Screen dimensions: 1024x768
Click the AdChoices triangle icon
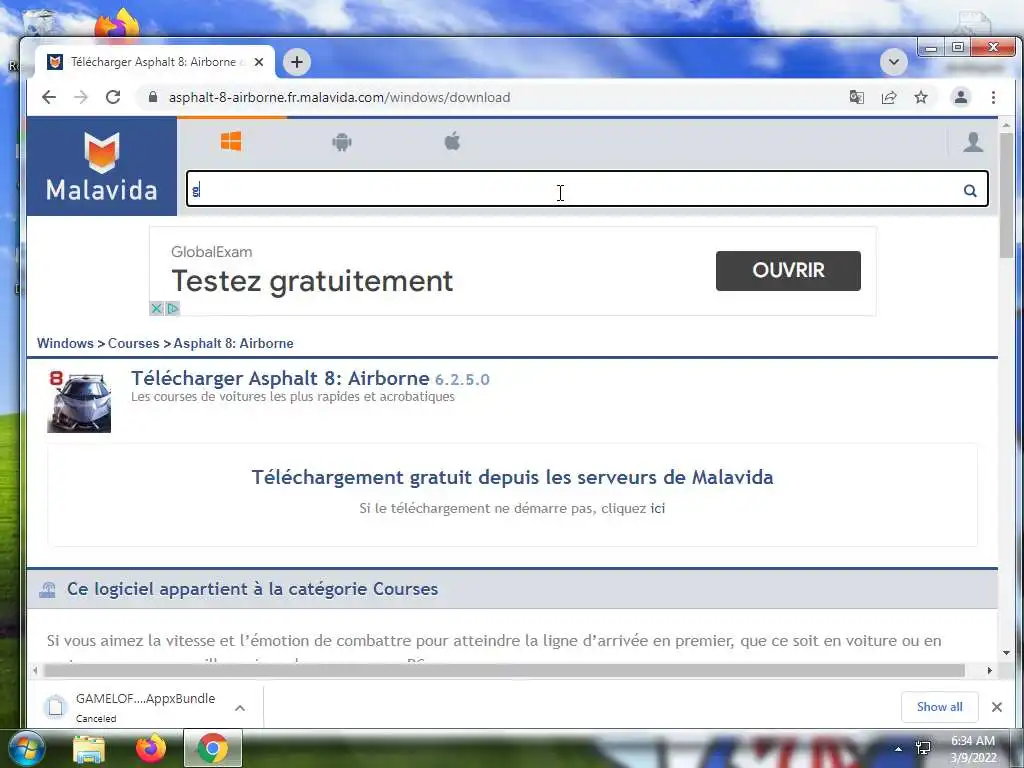click(172, 308)
